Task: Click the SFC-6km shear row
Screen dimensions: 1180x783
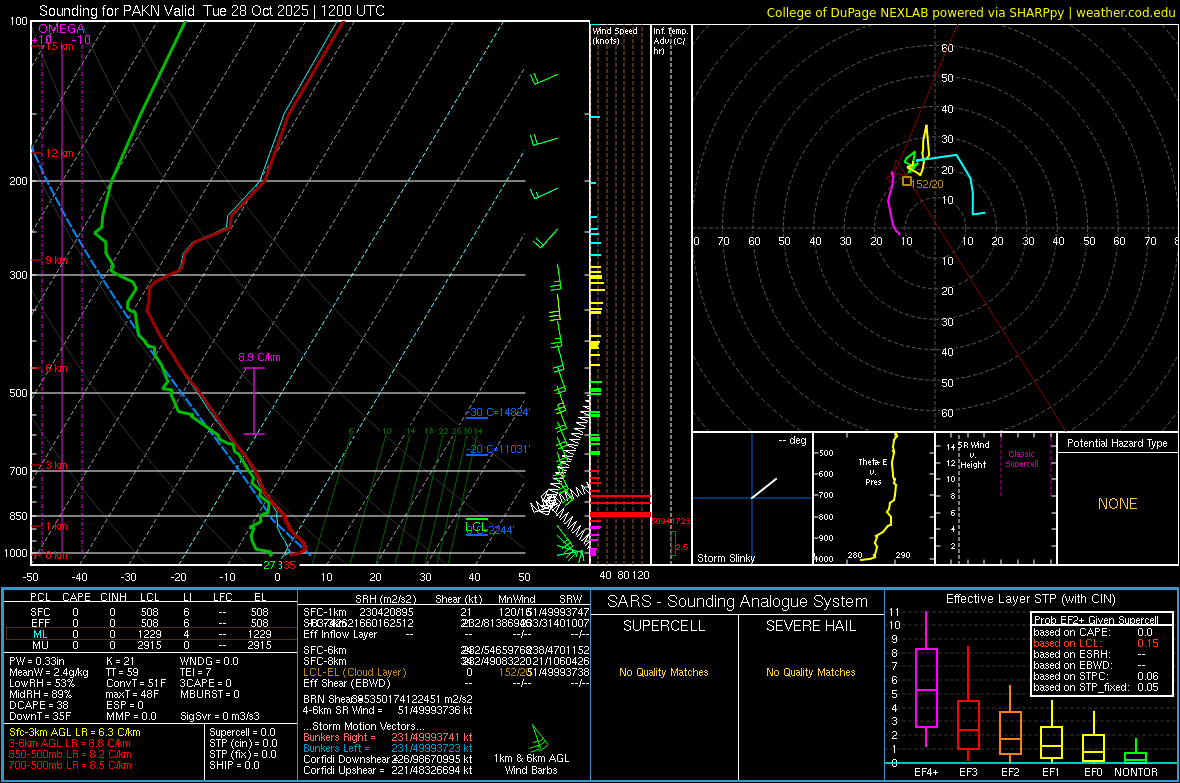Action: point(446,650)
